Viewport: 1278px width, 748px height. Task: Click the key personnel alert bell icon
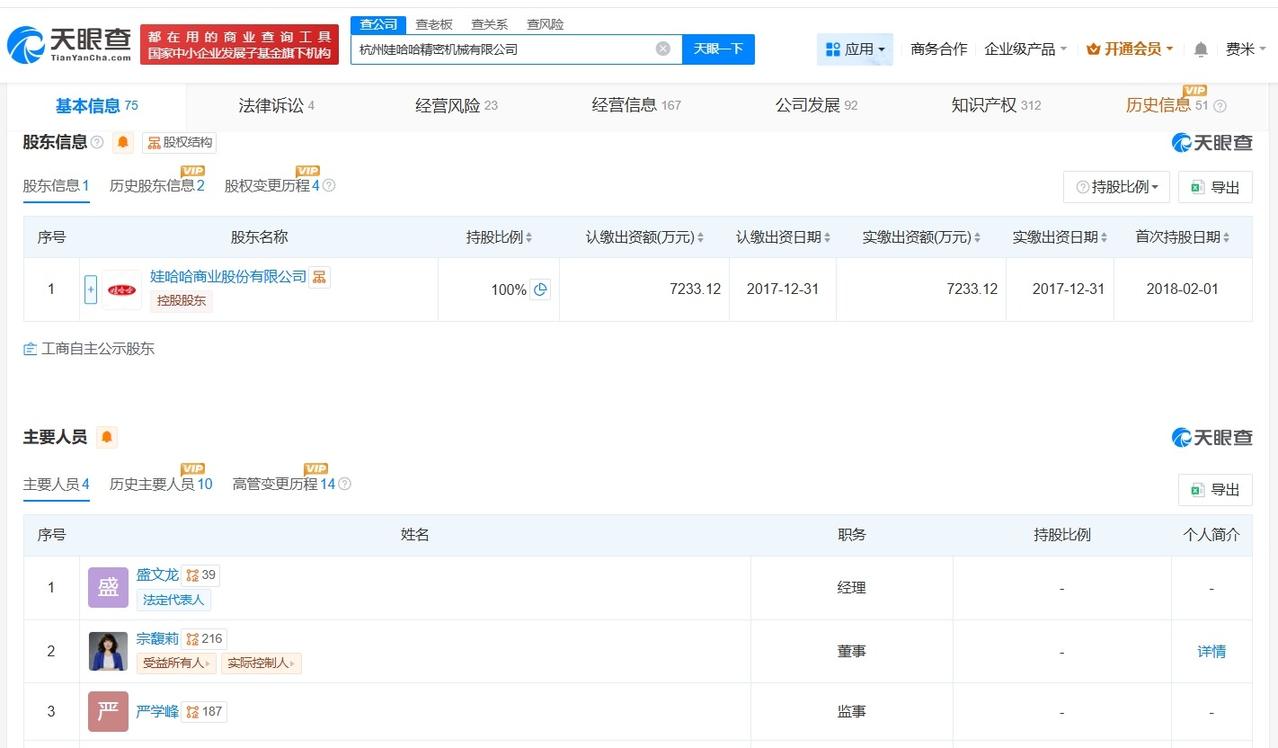coord(107,438)
